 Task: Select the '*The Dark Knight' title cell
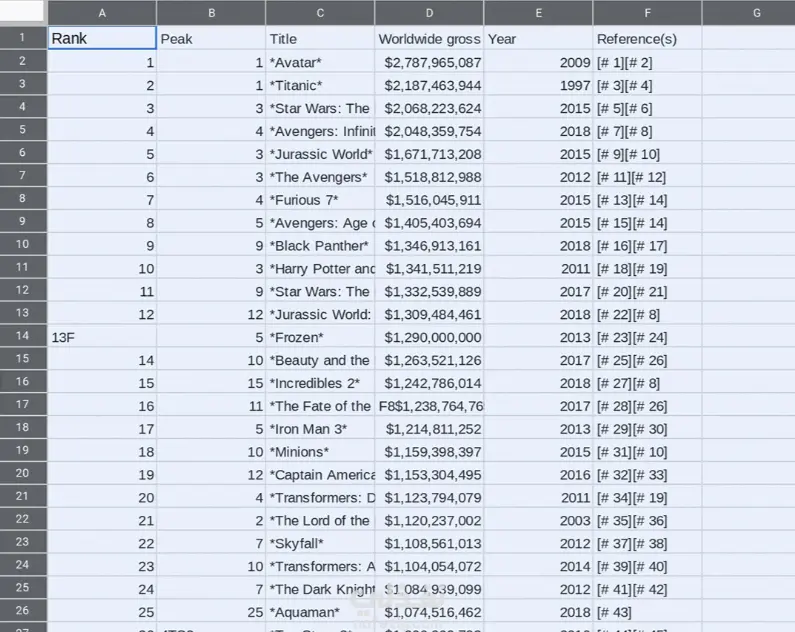(x=320, y=588)
